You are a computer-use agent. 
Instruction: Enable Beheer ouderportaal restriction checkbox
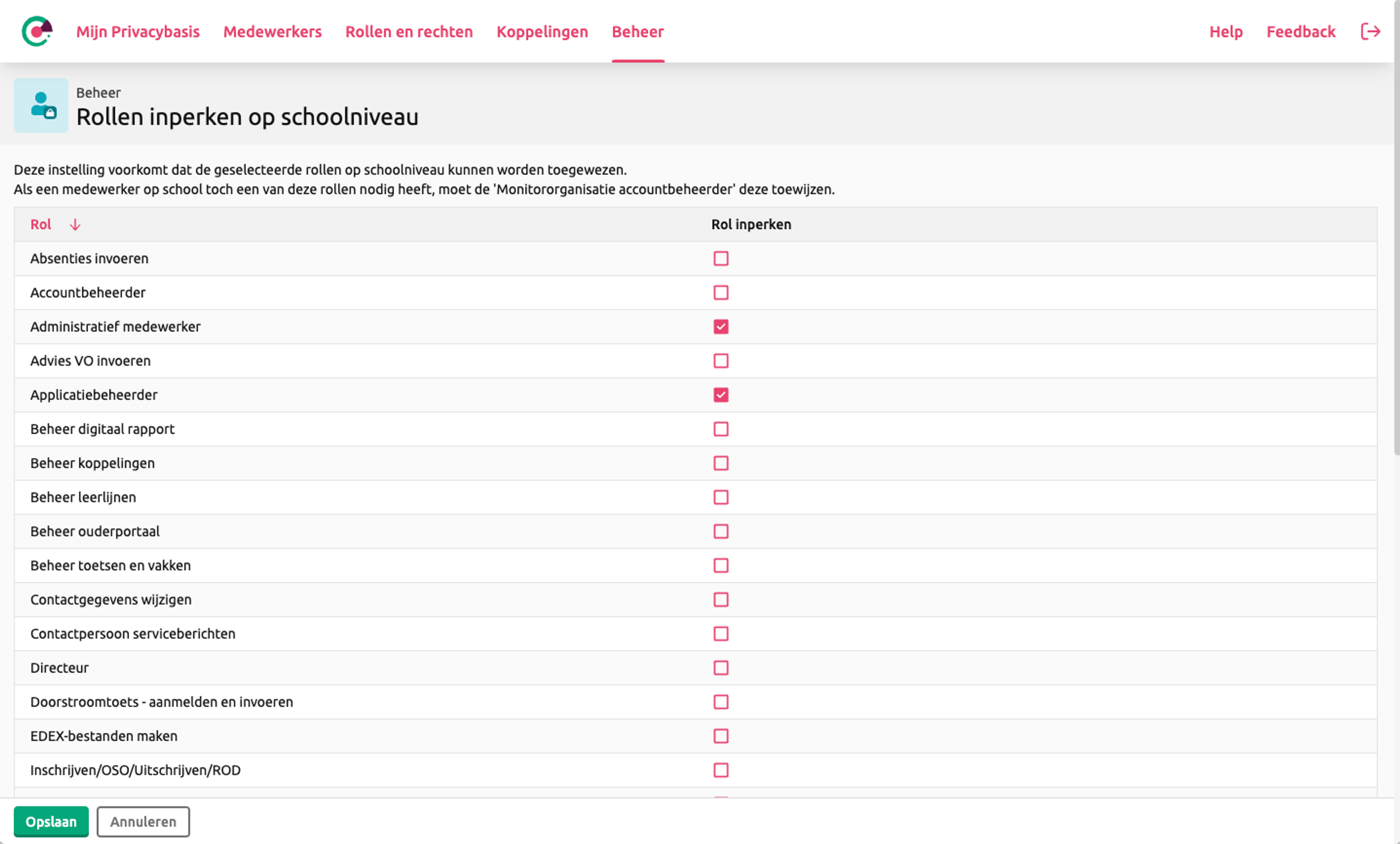tap(720, 531)
